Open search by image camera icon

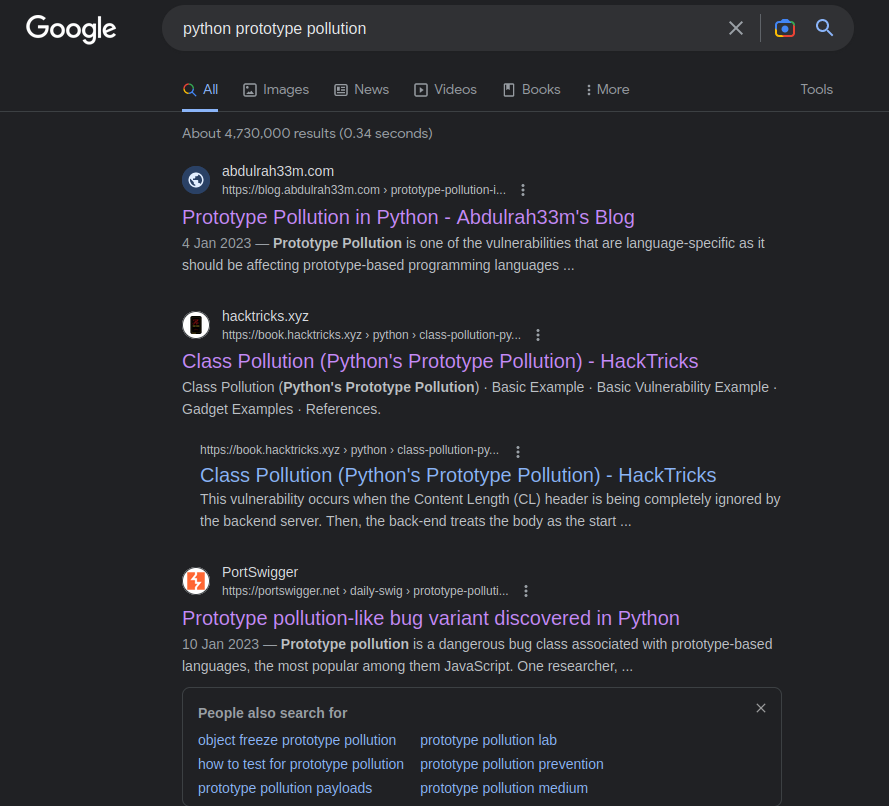(x=785, y=28)
